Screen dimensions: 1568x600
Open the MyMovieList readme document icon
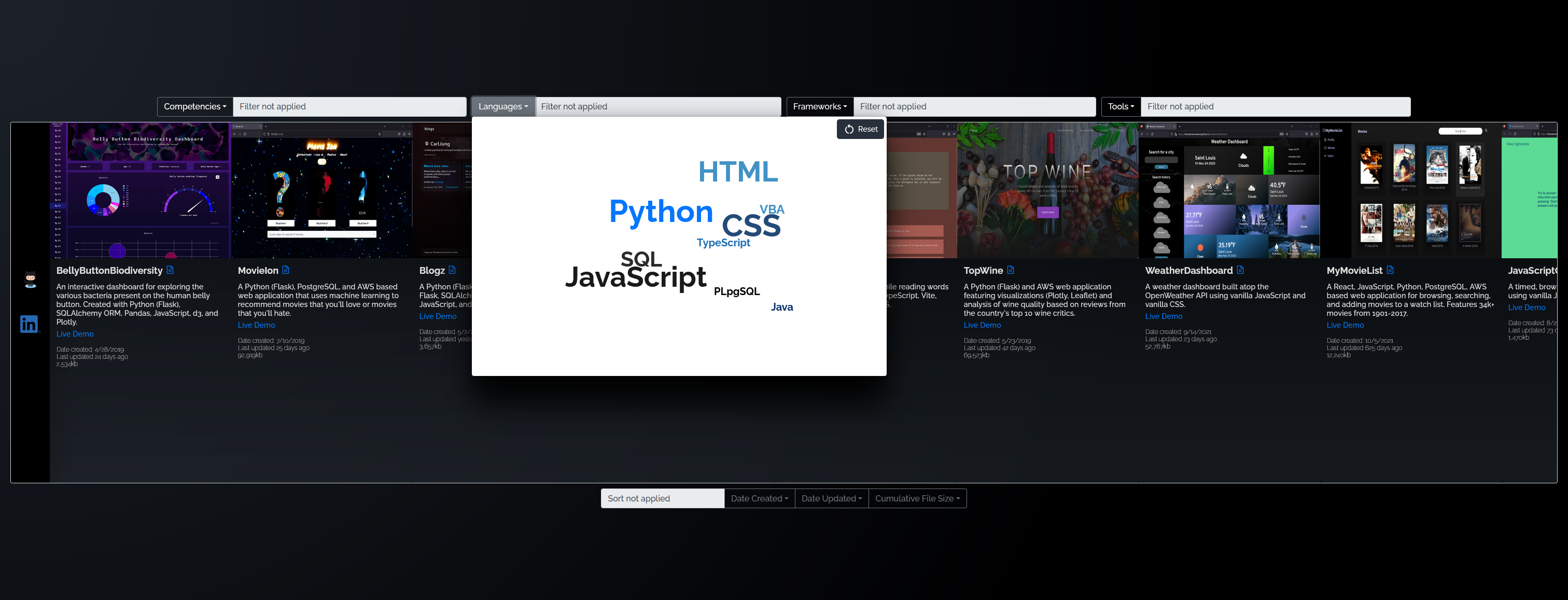pyautogui.click(x=1390, y=270)
